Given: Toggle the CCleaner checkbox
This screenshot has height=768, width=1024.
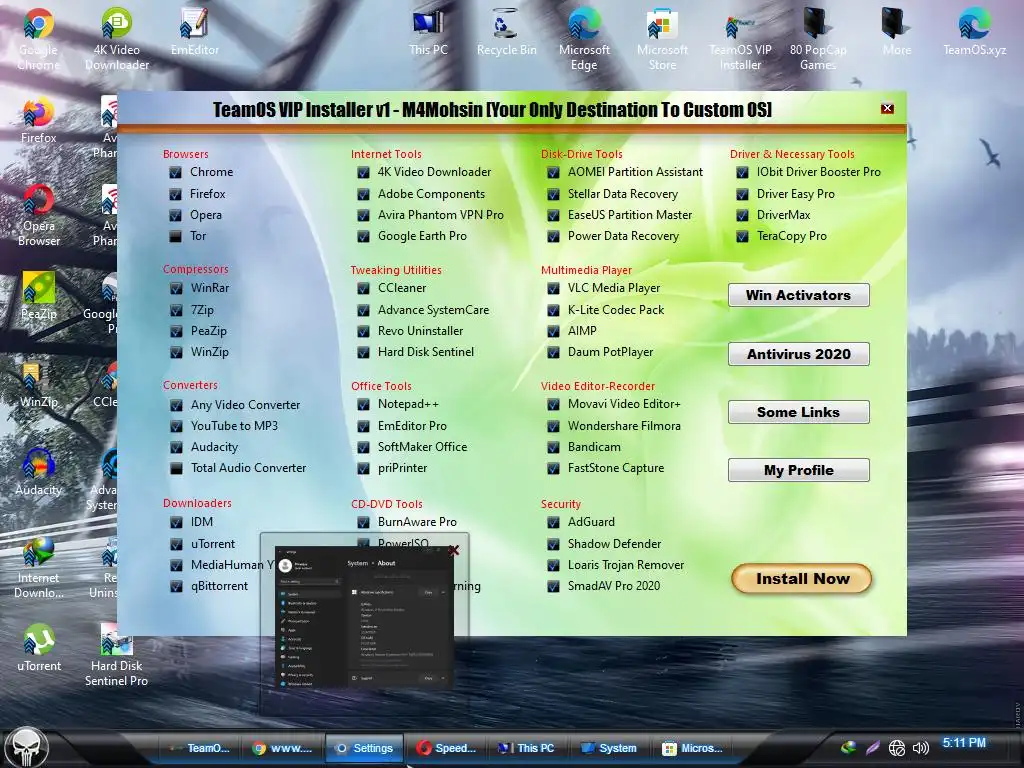Looking at the screenshot, I should (x=363, y=288).
